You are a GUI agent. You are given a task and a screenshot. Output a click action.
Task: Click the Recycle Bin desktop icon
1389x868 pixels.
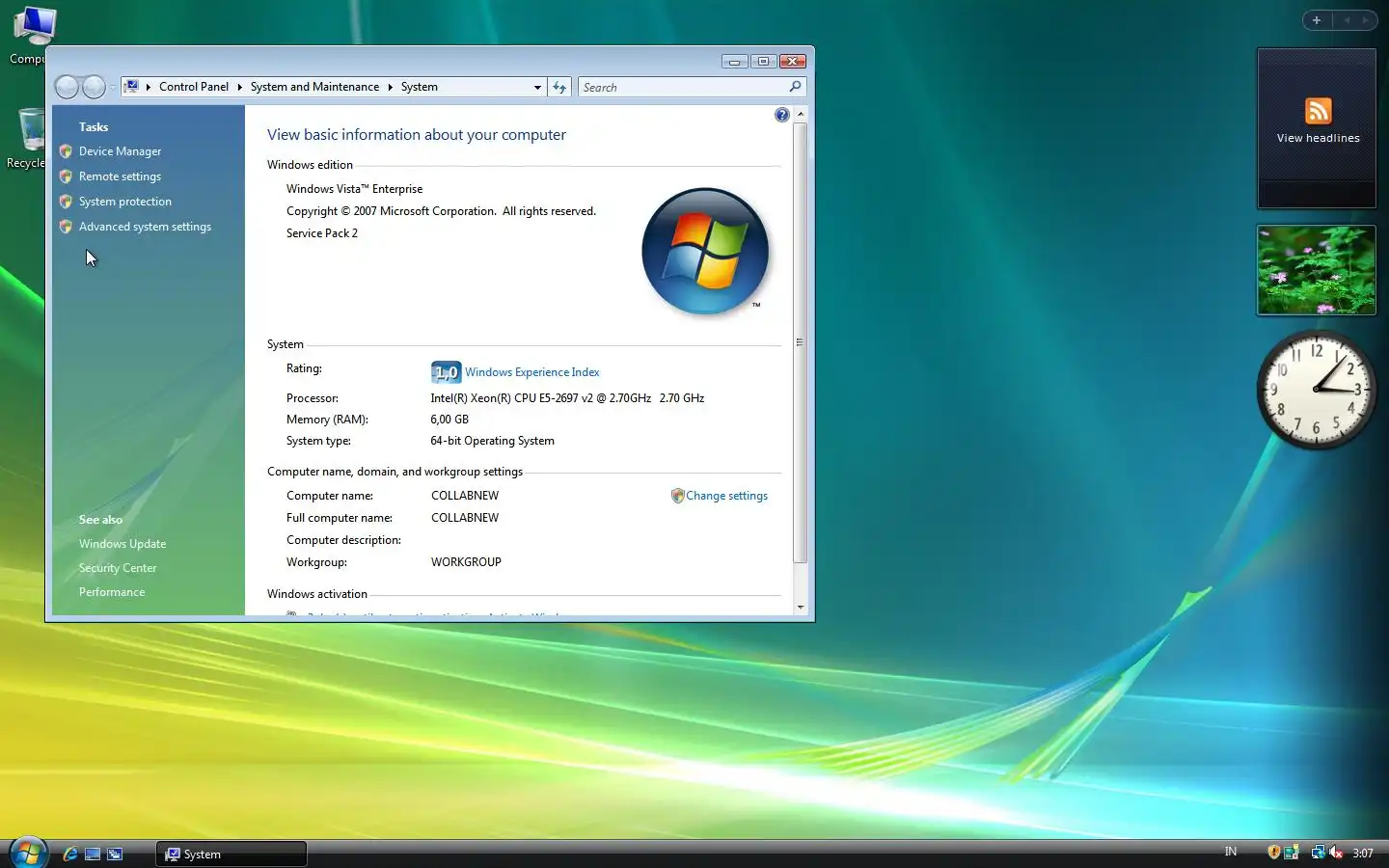pos(29,138)
